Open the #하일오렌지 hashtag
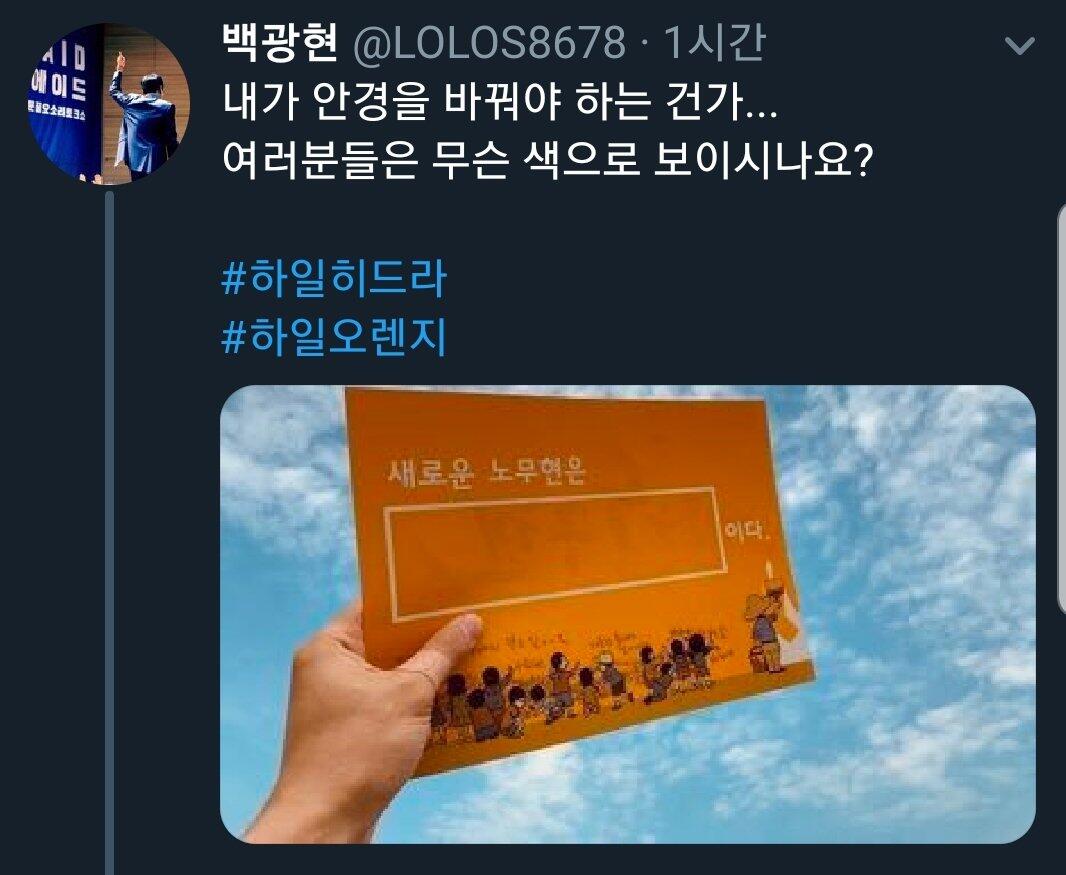Screen dimensions: 1066x875 (x=334, y=337)
